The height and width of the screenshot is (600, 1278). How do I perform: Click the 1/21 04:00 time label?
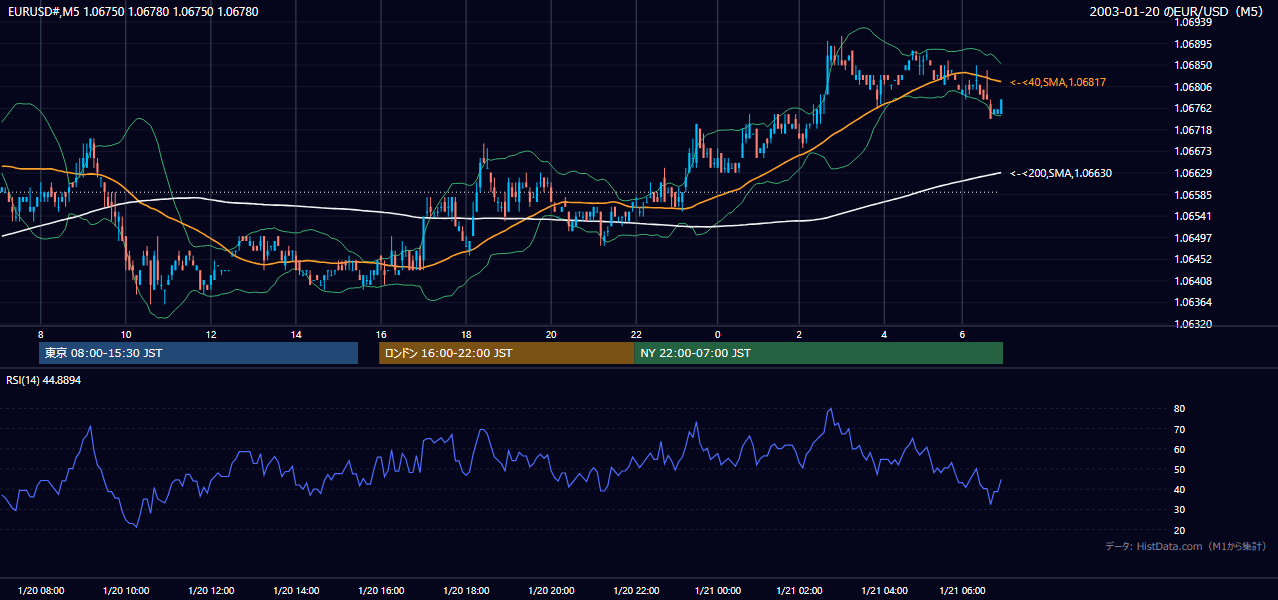(884, 591)
